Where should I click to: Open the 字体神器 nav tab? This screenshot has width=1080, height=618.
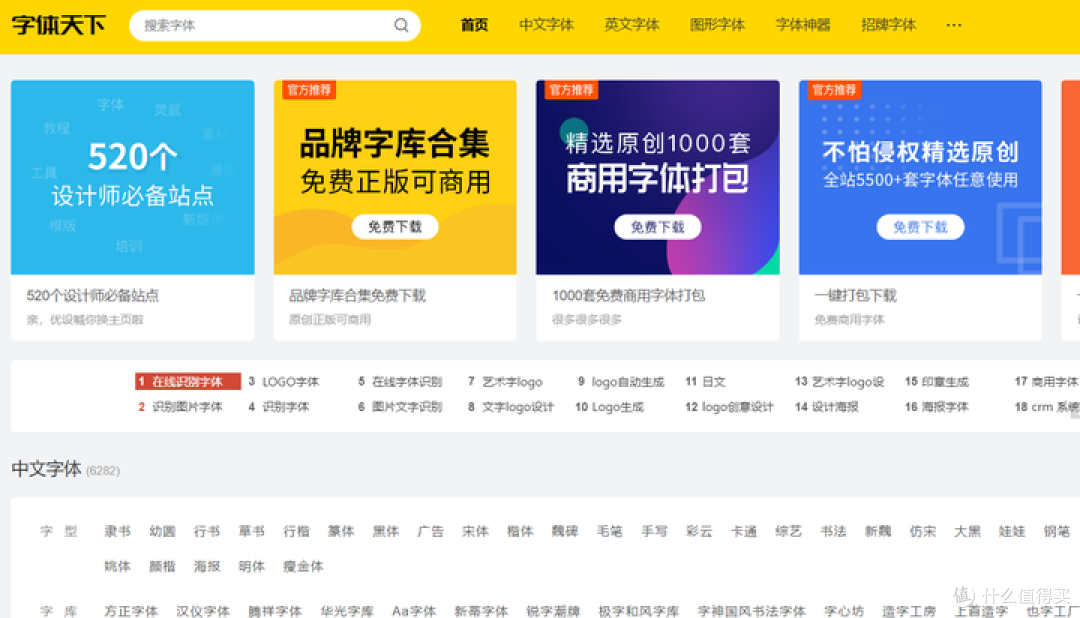pos(802,25)
